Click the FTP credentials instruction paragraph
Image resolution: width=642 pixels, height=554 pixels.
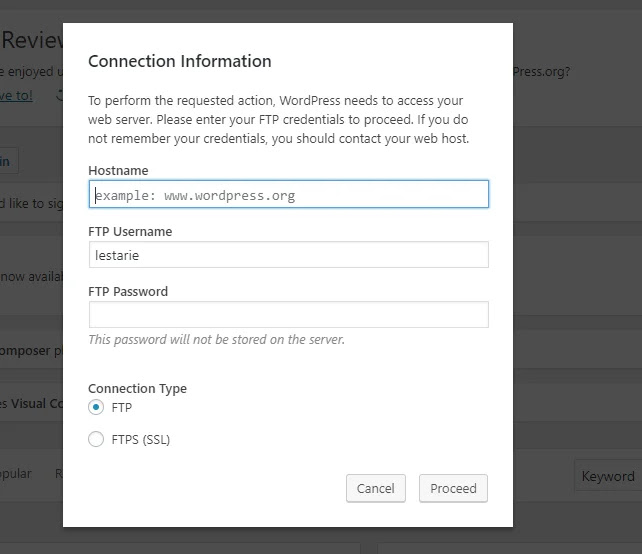point(278,119)
